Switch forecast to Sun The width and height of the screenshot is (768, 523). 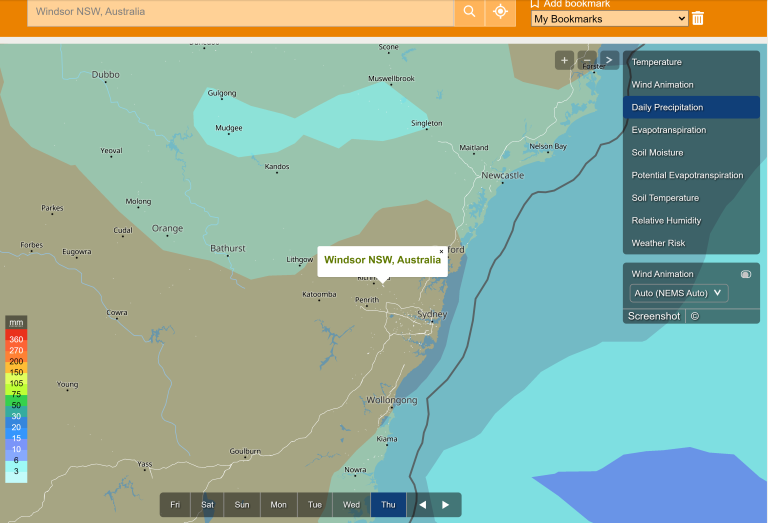point(242,505)
